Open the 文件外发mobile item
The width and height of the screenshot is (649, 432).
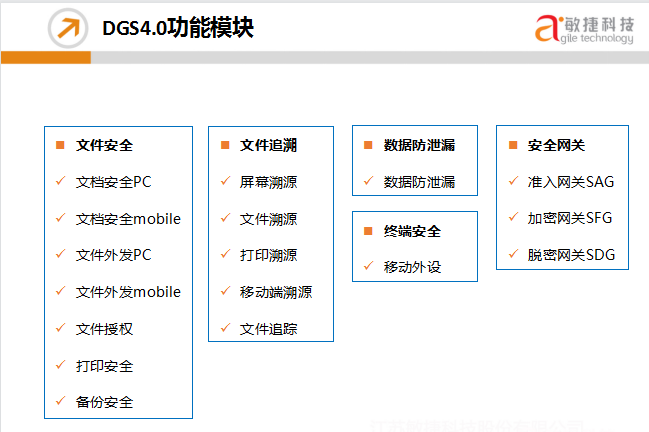pyautogui.click(x=128, y=292)
